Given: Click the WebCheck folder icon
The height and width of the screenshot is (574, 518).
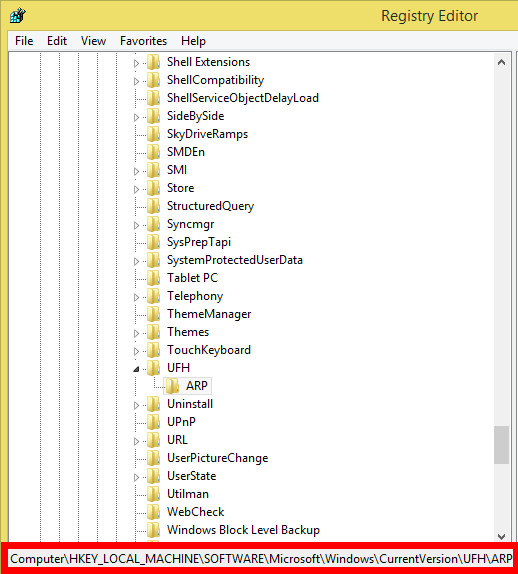Looking at the screenshot, I should 154,512.
